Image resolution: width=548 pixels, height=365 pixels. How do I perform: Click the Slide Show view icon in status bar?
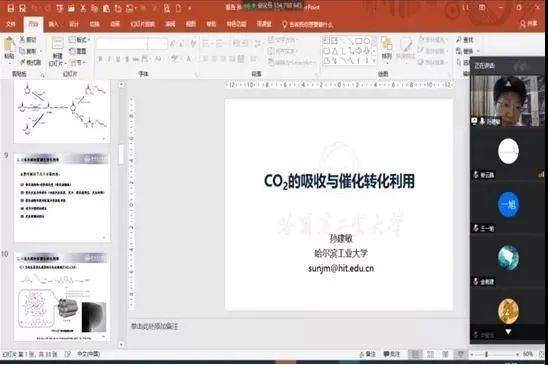pyautogui.click(x=461, y=354)
